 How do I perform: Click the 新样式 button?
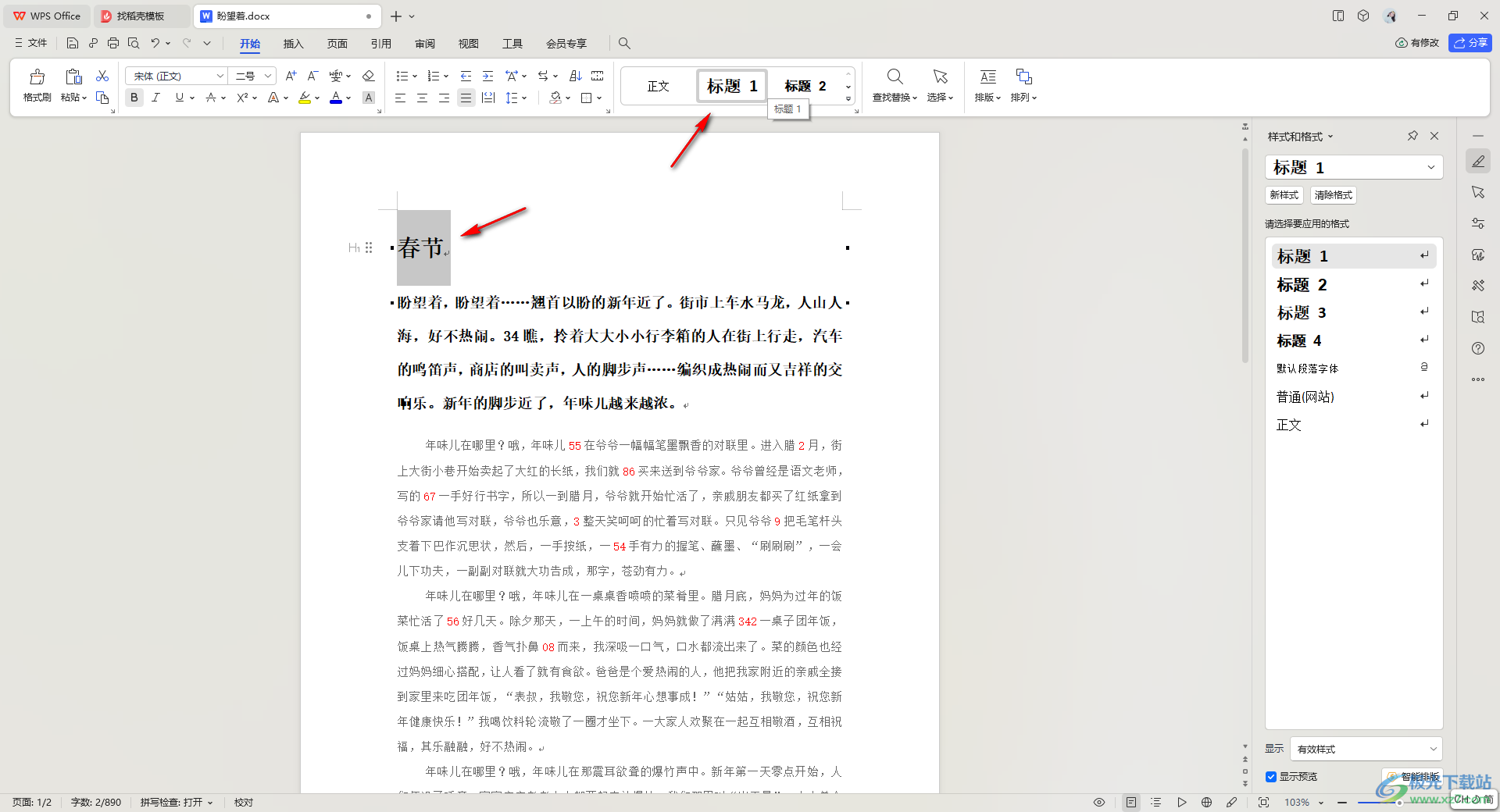coord(1284,195)
